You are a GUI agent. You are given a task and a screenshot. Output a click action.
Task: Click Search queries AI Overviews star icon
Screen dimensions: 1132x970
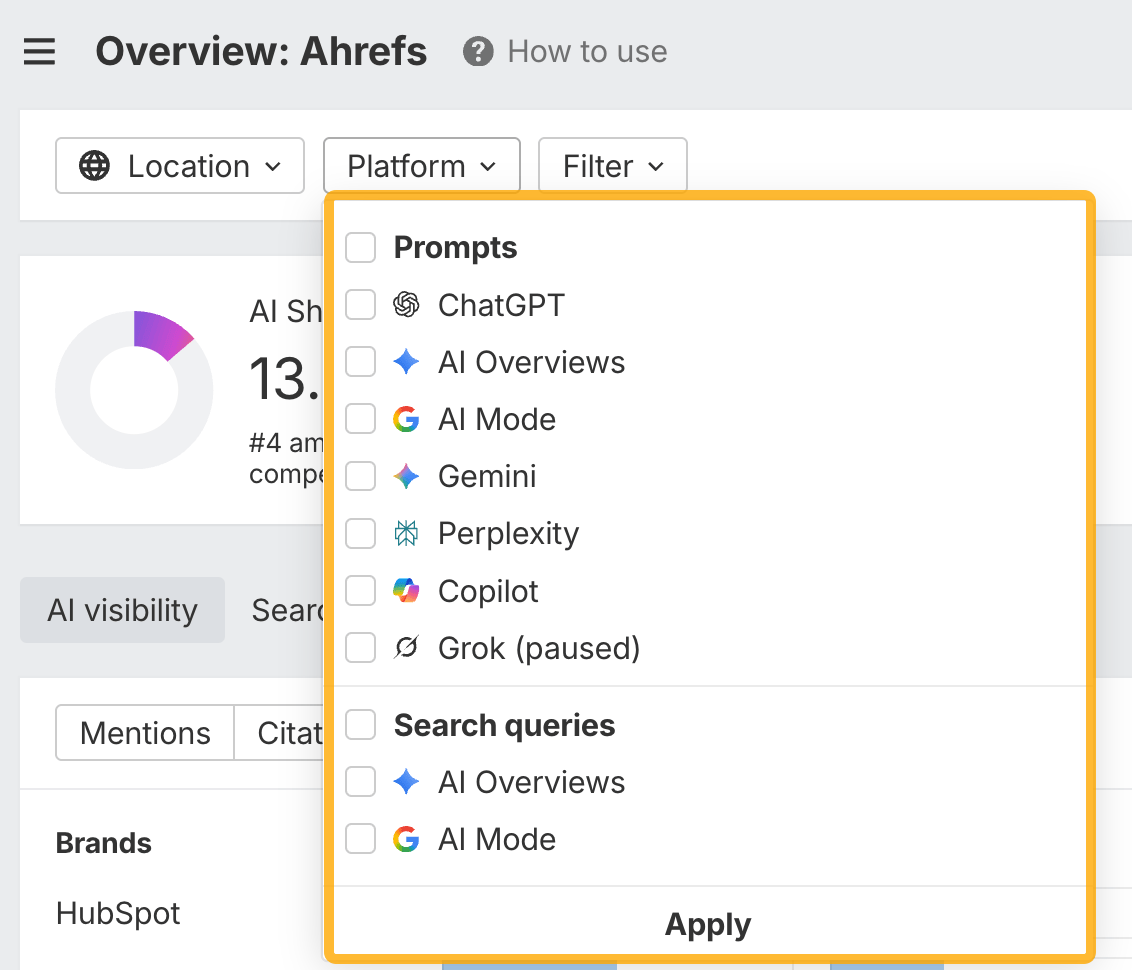[x=406, y=782]
